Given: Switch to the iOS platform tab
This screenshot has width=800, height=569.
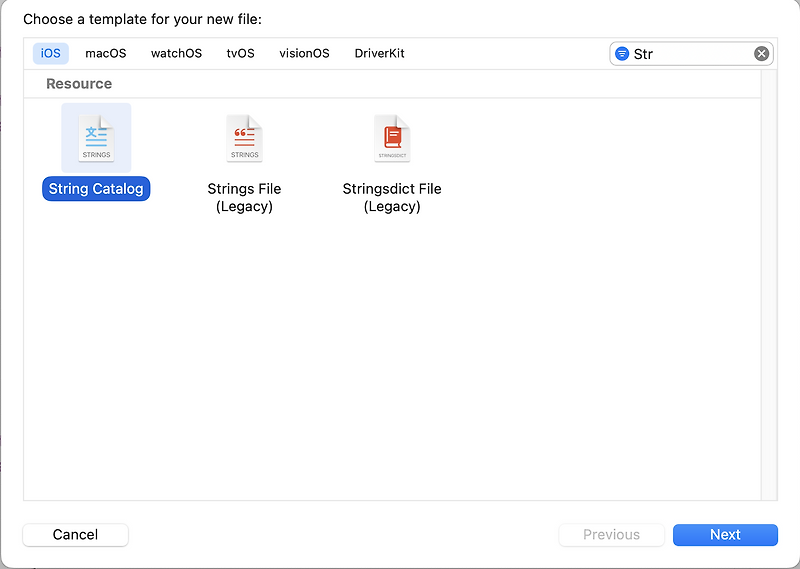Looking at the screenshot, I should coord(51,53).
